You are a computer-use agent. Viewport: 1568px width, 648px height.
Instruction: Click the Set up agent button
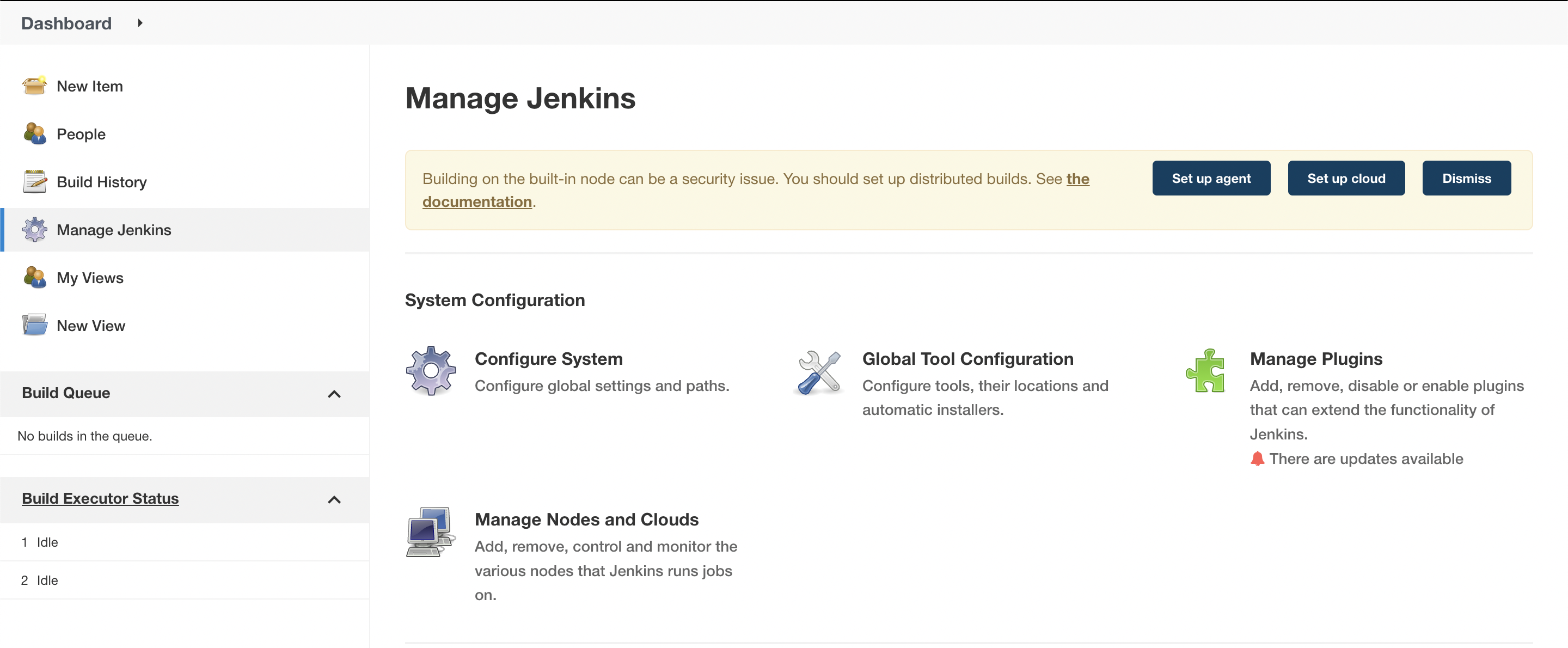click(x=1211, y=179)
